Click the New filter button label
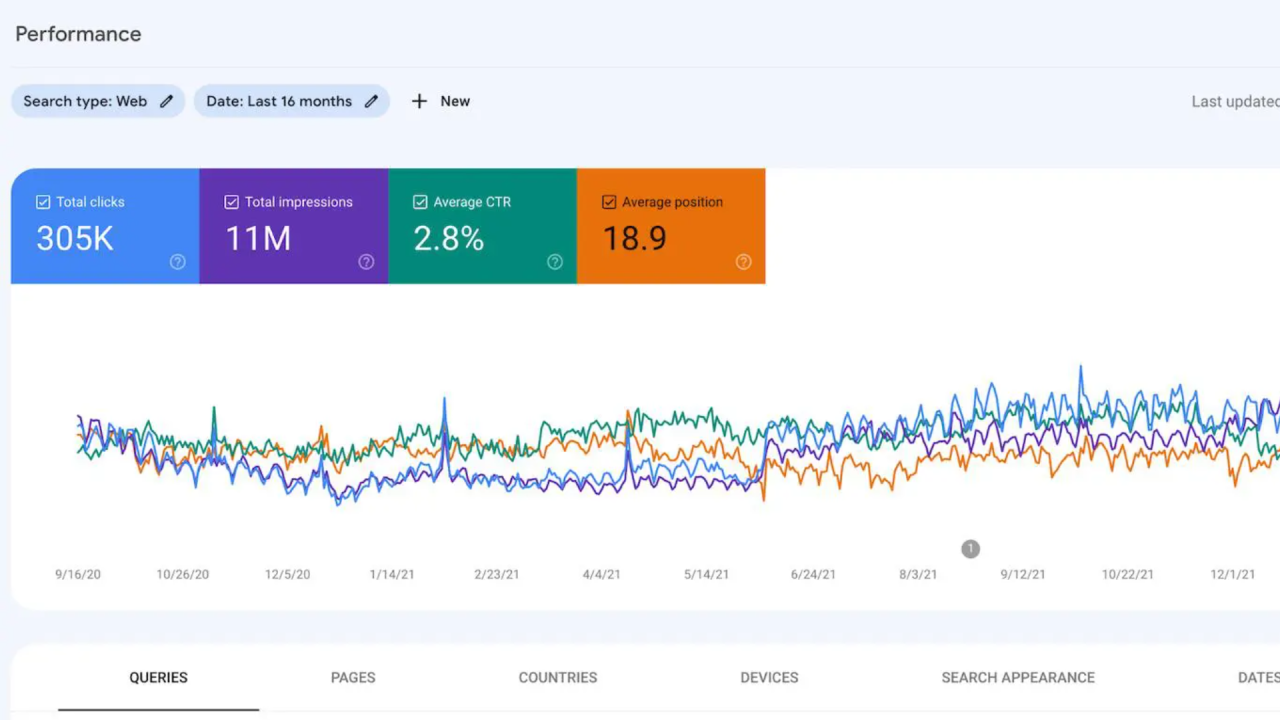Image resolution: width=1280 pixels, height=720 pixels. click(455, 101)
